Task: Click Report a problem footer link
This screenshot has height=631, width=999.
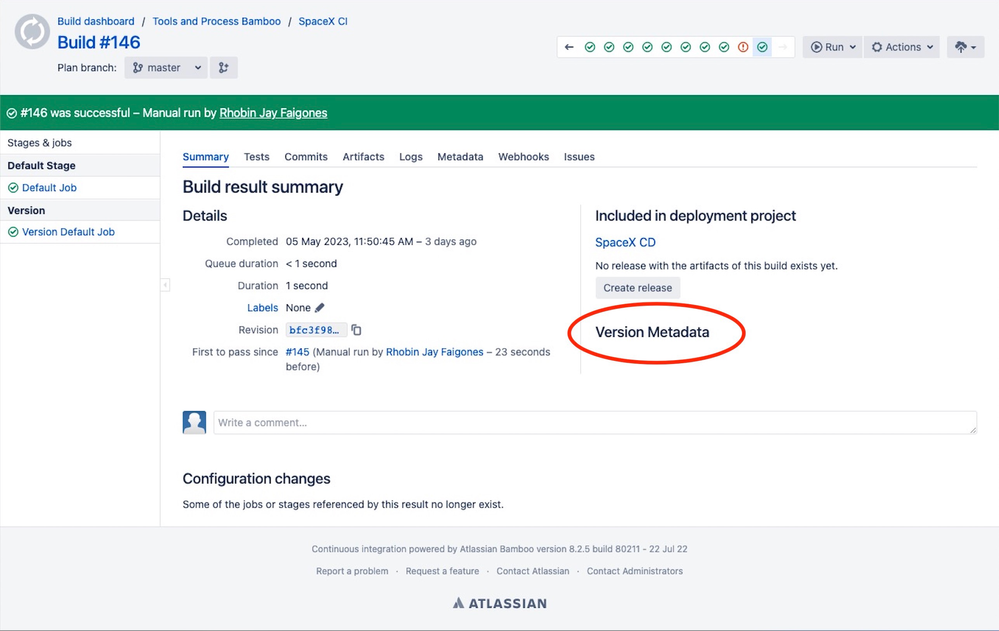Action: [x=352, y=571]
